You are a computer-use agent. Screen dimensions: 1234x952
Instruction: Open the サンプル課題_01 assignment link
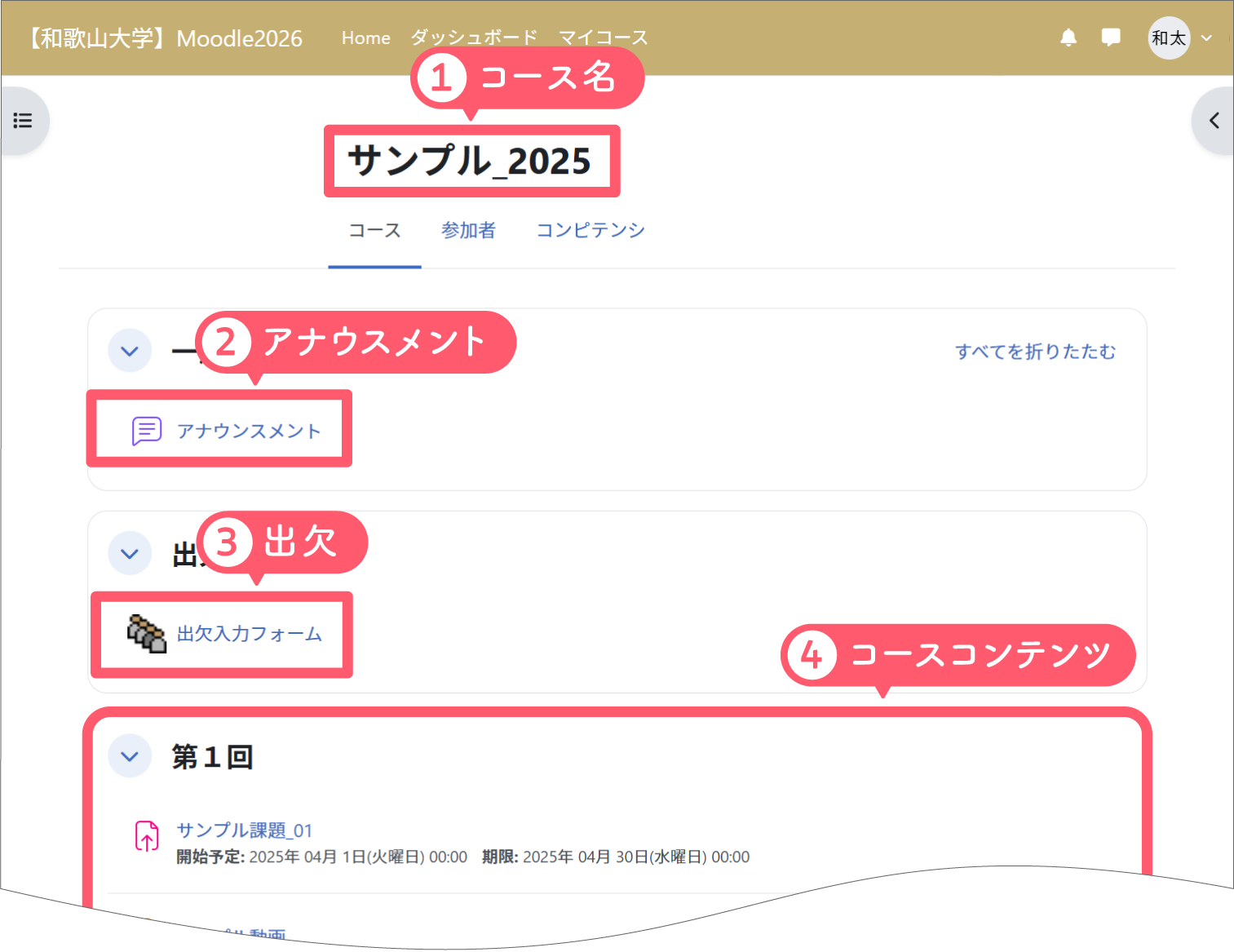coord(245,830)
